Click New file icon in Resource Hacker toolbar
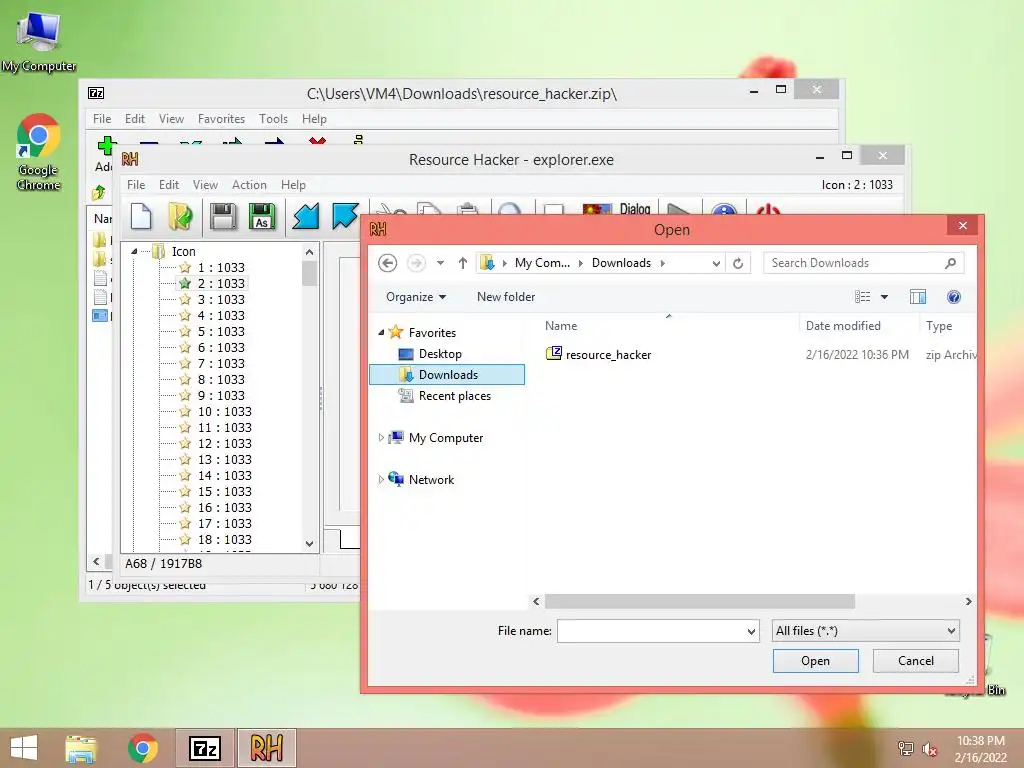 pos(141,216)
